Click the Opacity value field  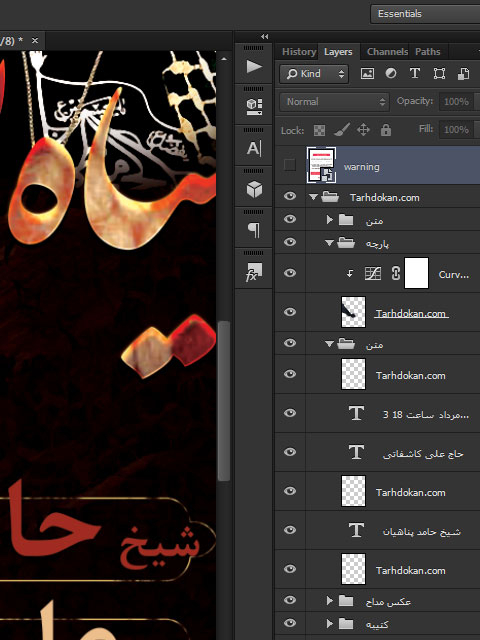[457, 102]
